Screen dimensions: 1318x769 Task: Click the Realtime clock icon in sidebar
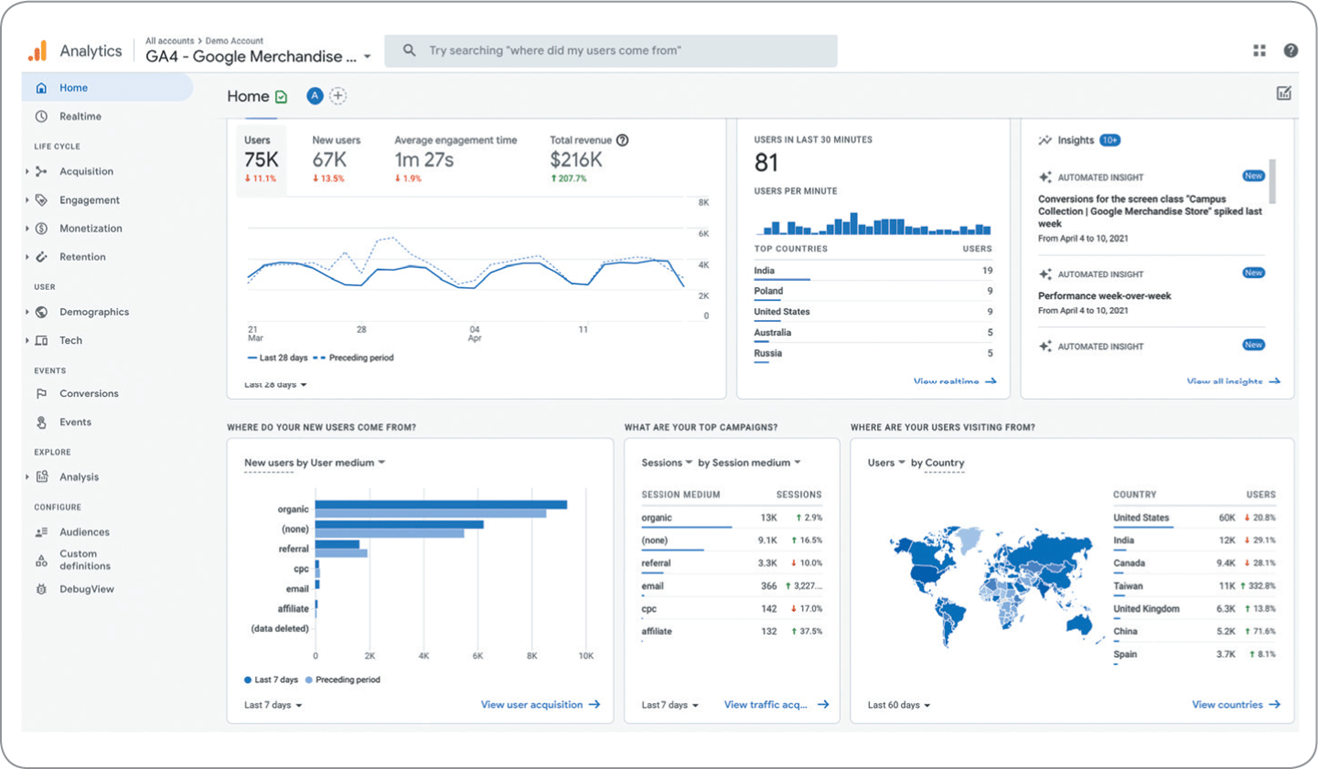[x=41, y=116]
